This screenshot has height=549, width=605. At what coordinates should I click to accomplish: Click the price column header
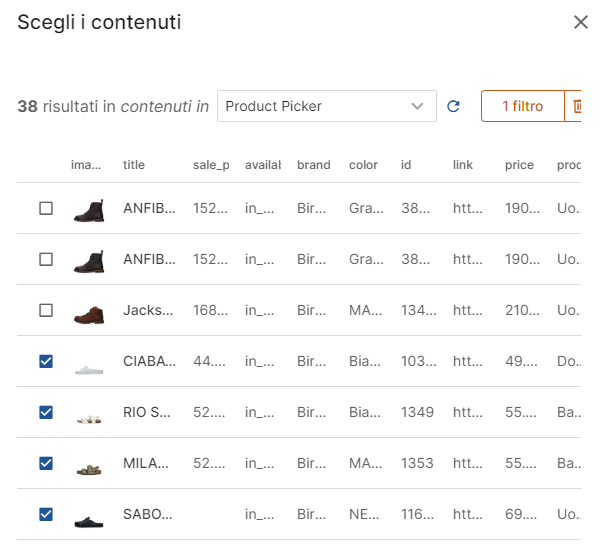pyautogui.click(x=519, y=165)
